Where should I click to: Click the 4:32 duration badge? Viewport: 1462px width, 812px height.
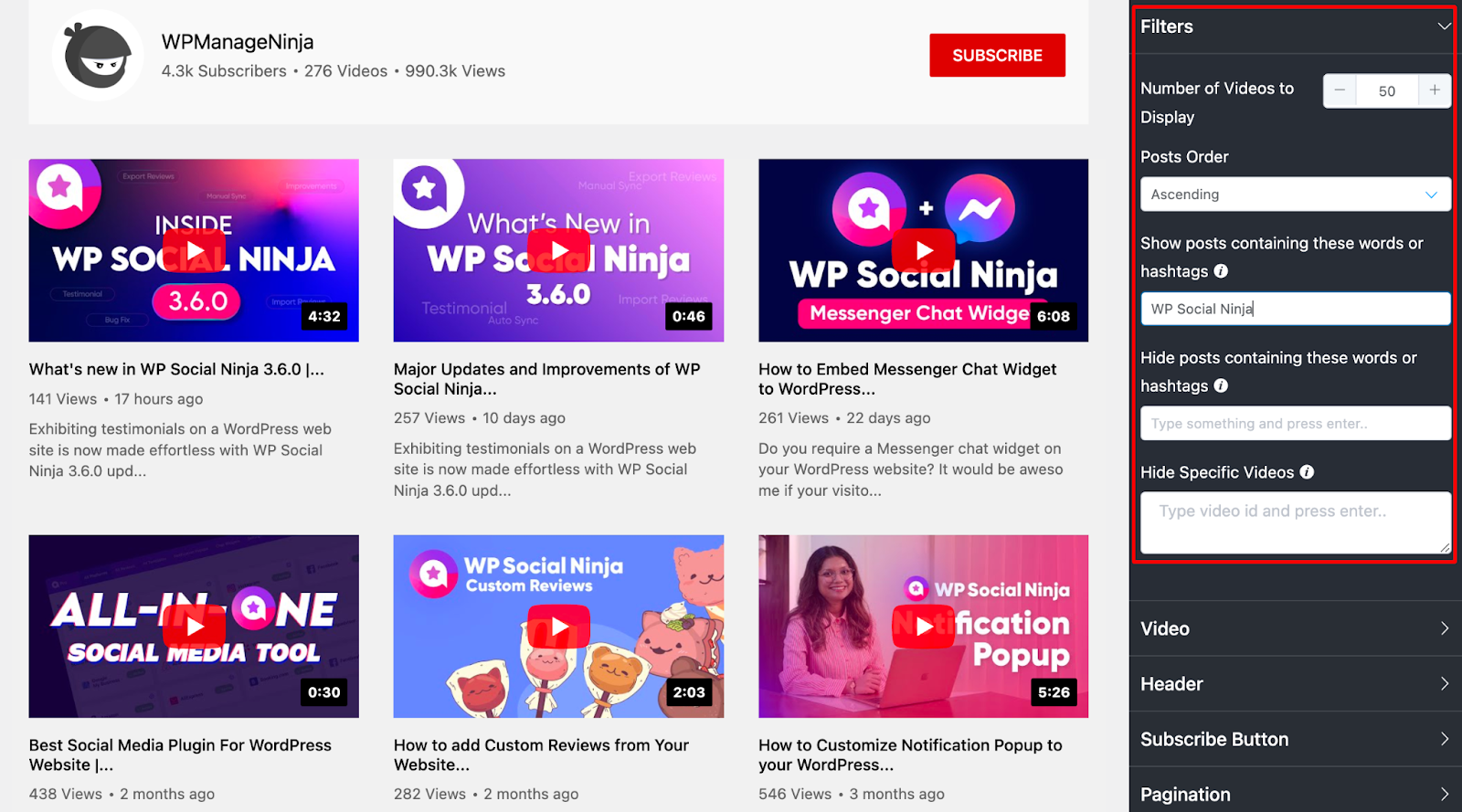[x=324, y=316]
